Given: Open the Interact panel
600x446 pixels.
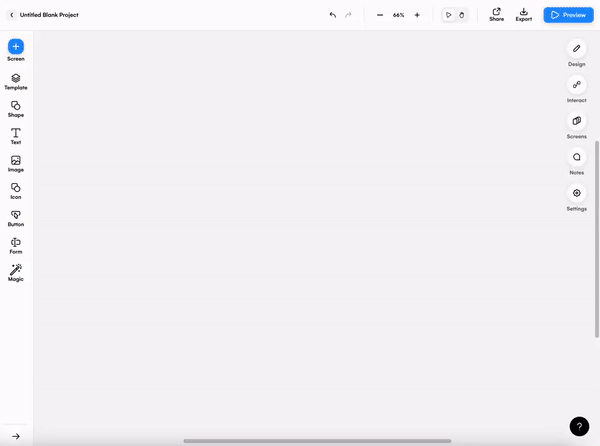Looking at the screenshot, I should click(577, 85).
